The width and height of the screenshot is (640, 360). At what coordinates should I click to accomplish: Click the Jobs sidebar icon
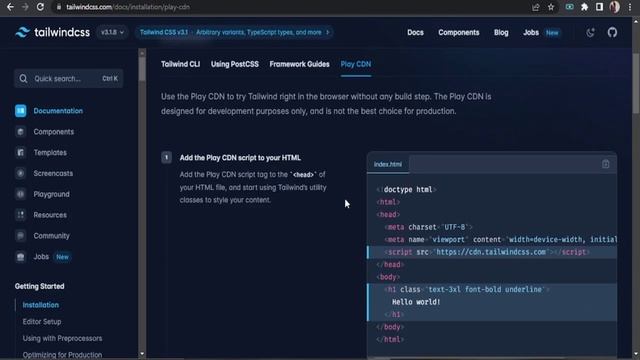pos(20,256)
